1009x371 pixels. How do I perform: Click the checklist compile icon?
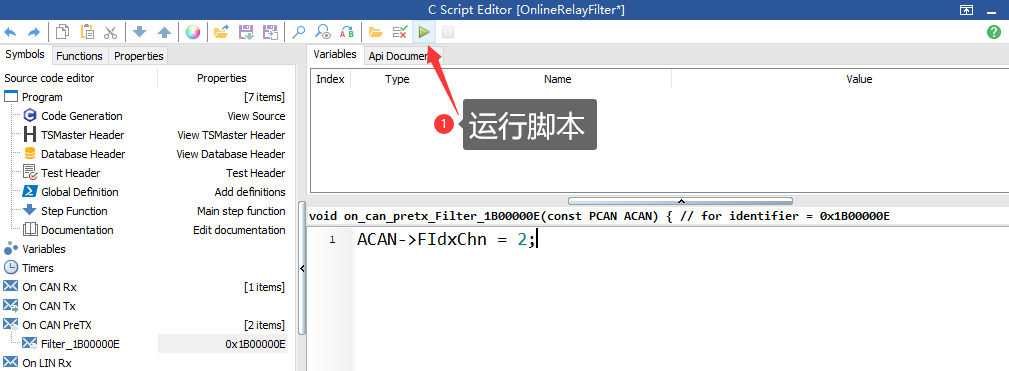tap(400, 32)
